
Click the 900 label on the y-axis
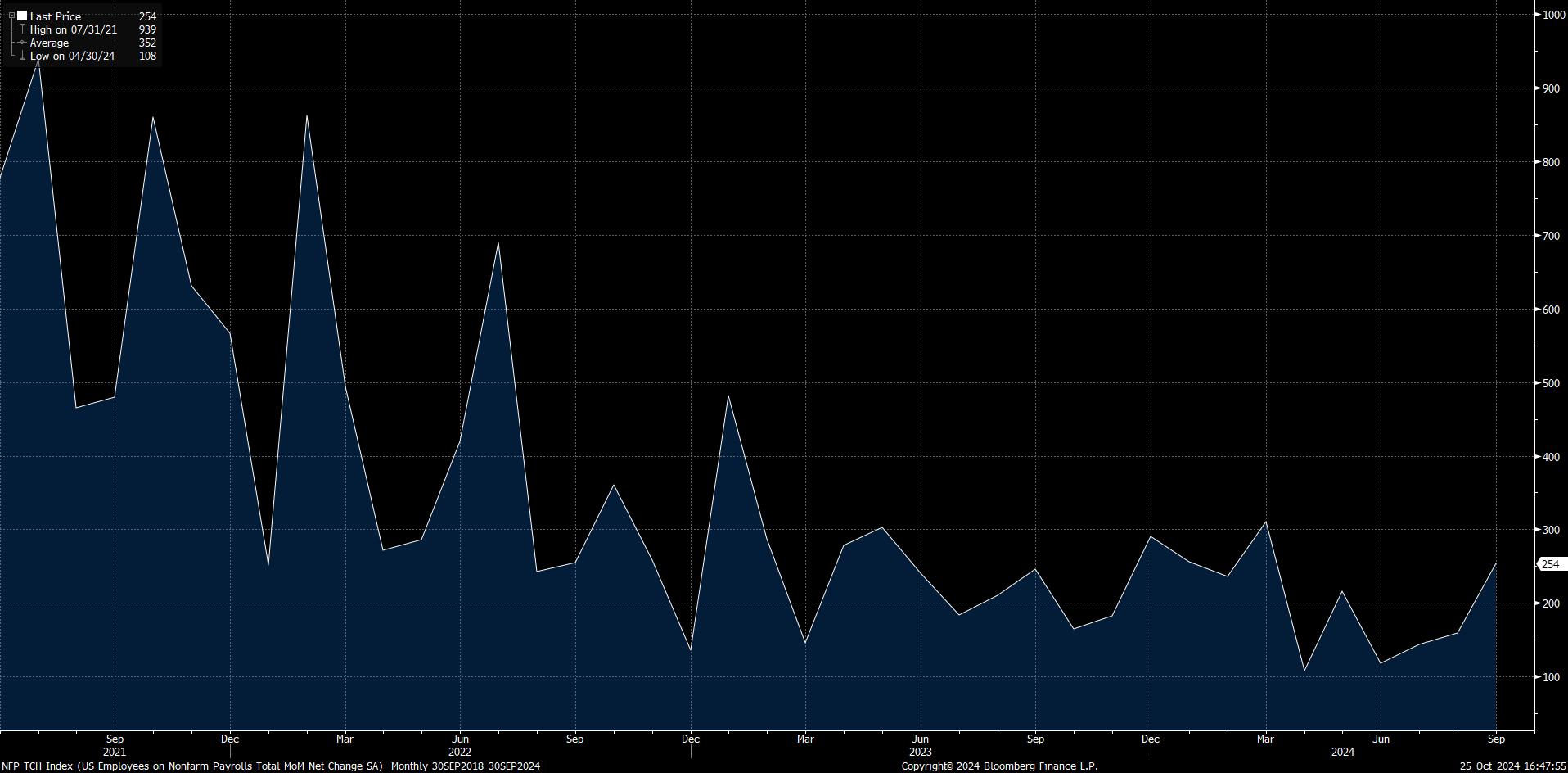coord(1551,88)
